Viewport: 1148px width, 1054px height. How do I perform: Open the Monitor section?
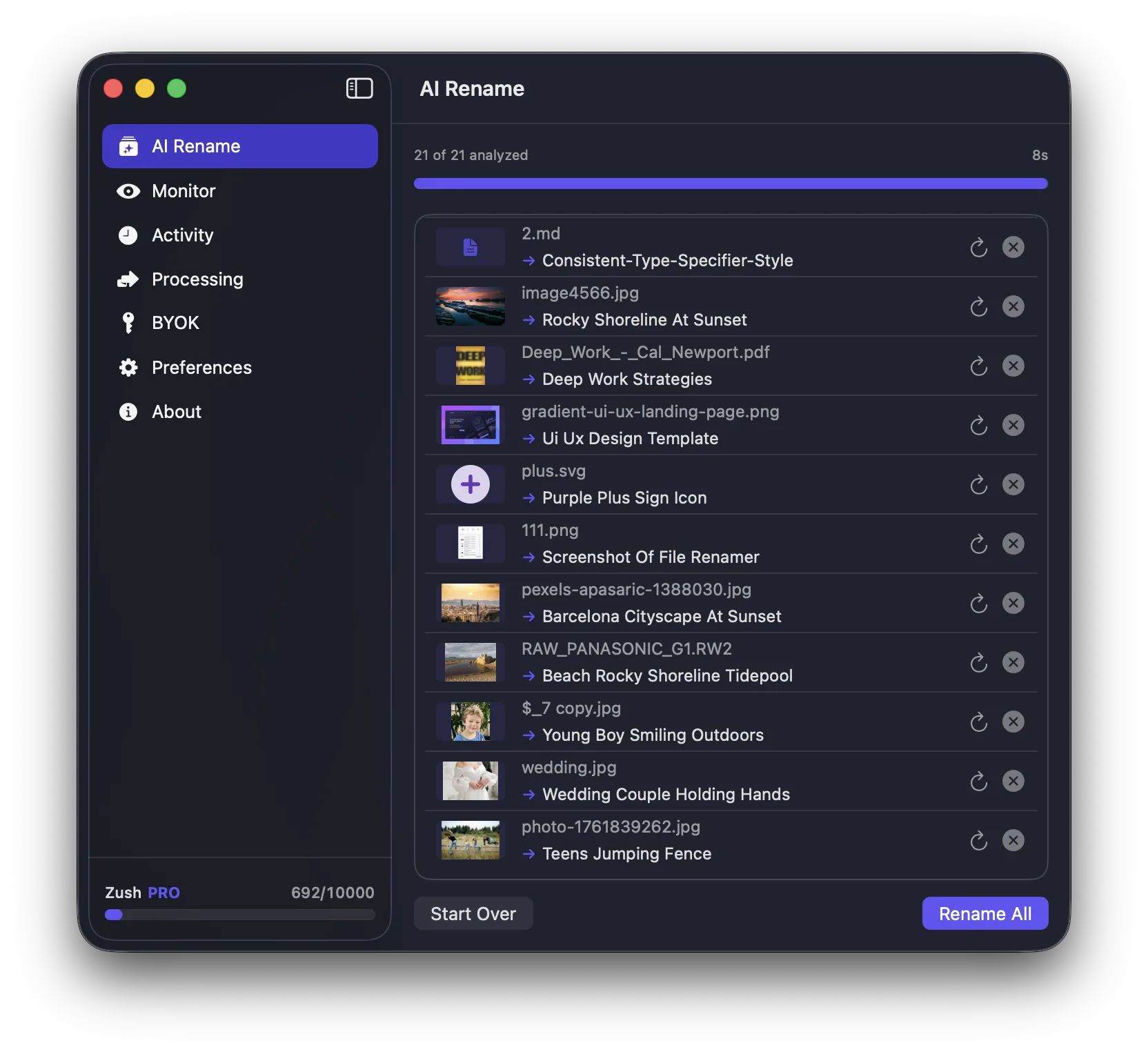pos(184,191)
